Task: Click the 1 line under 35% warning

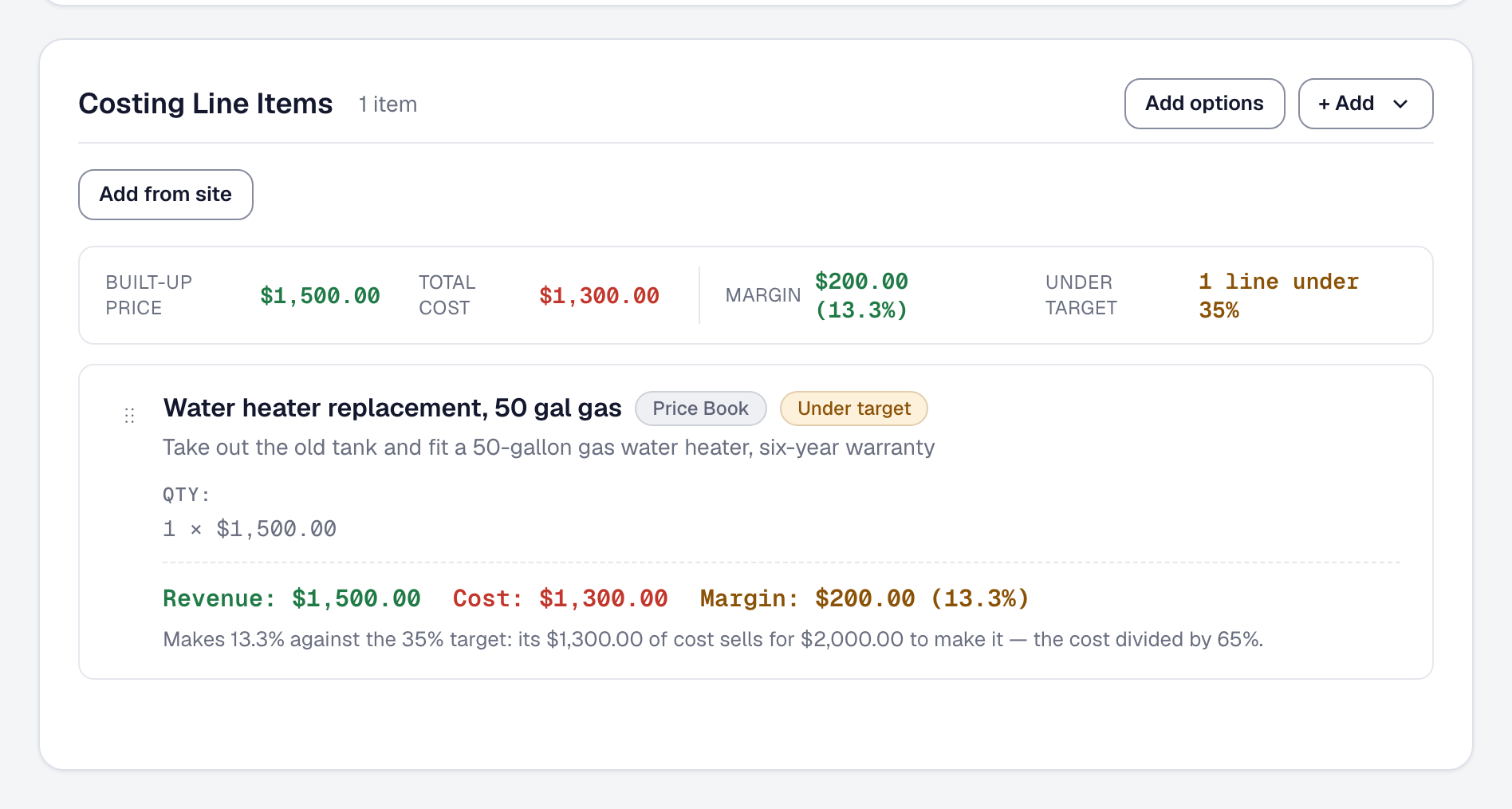Action: point(1278,295)
